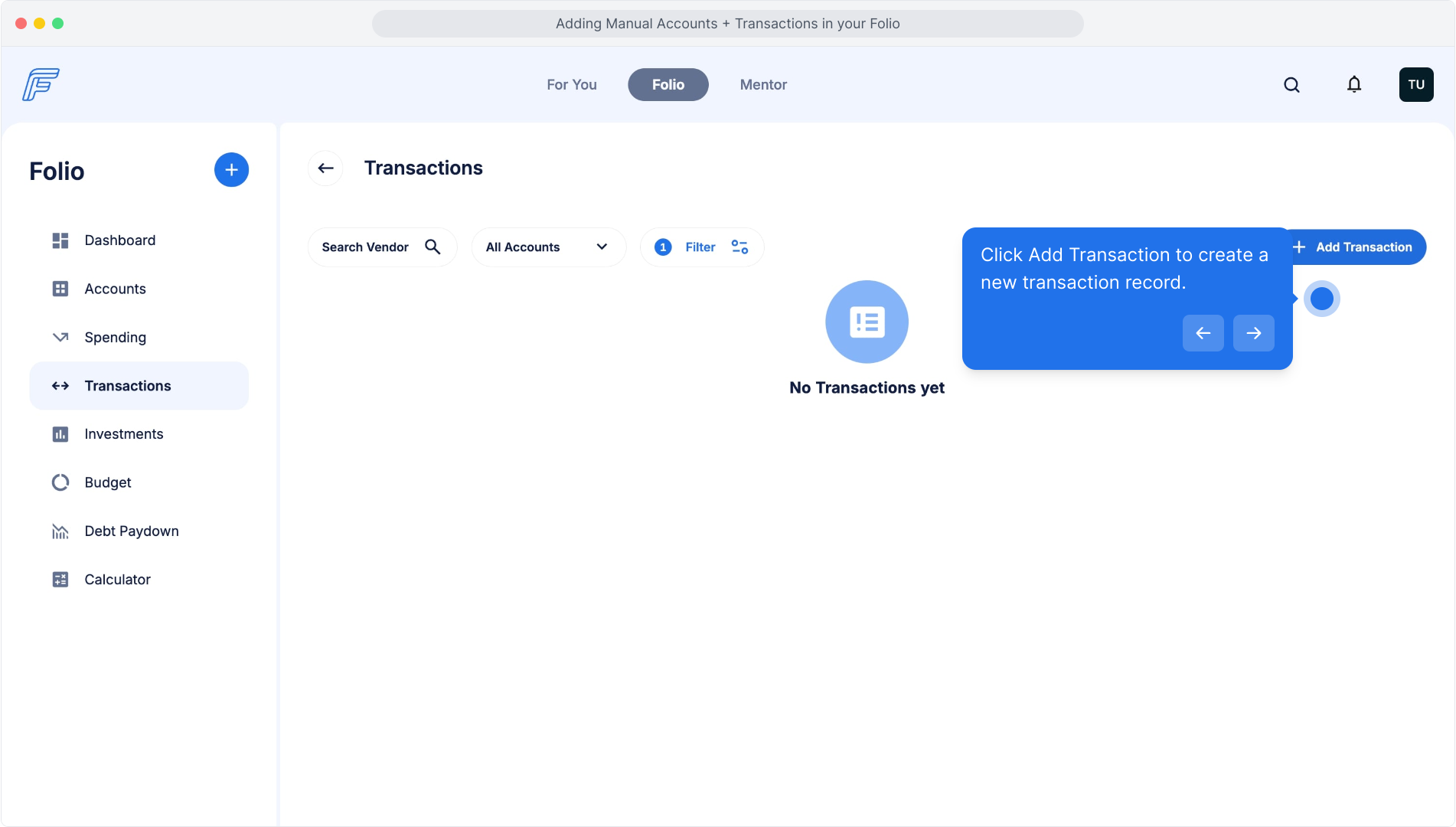Open the TU user profile avatar
The image size is (1456, 827).
[x=1415, y=85]
